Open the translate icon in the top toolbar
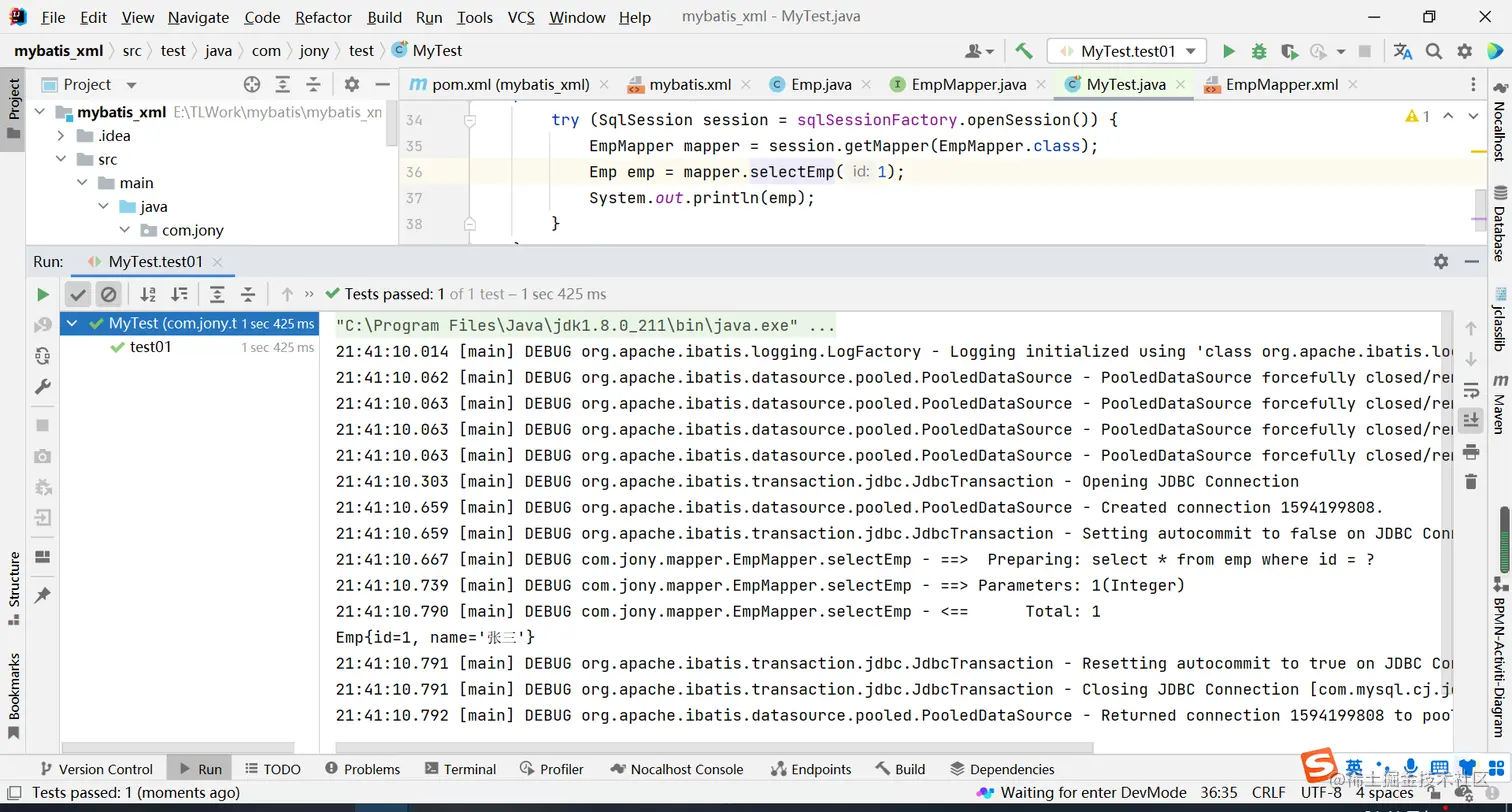The image size is (1512, 812). 1403,51
